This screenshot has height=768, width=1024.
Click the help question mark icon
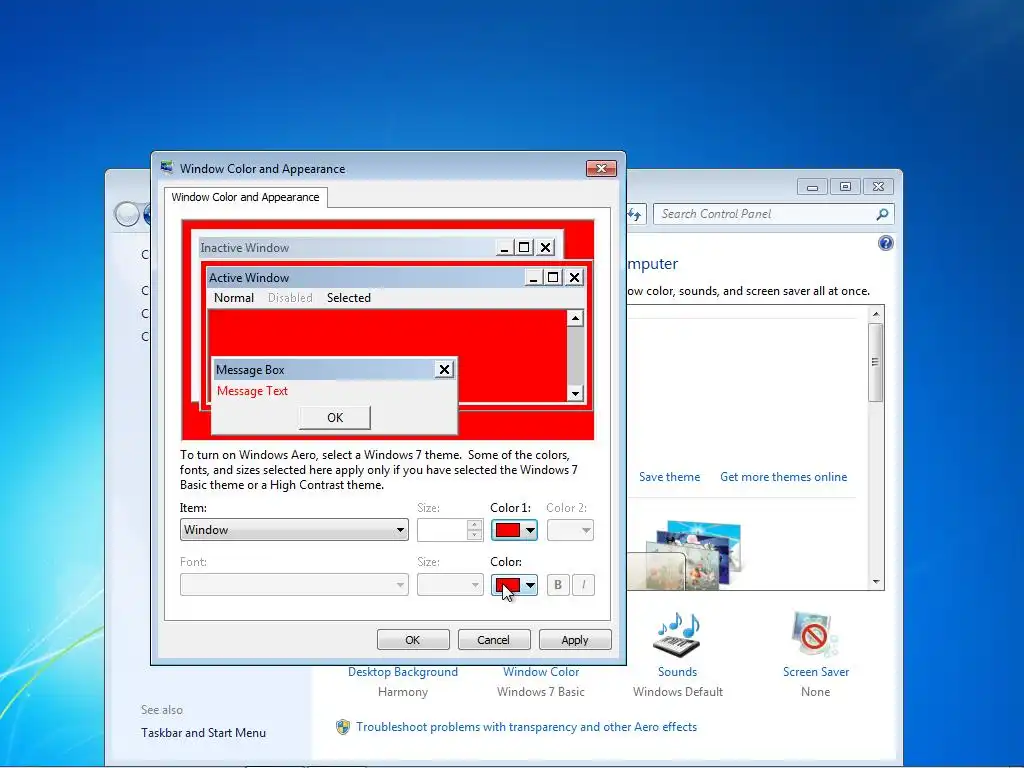[x=886, y=244]
